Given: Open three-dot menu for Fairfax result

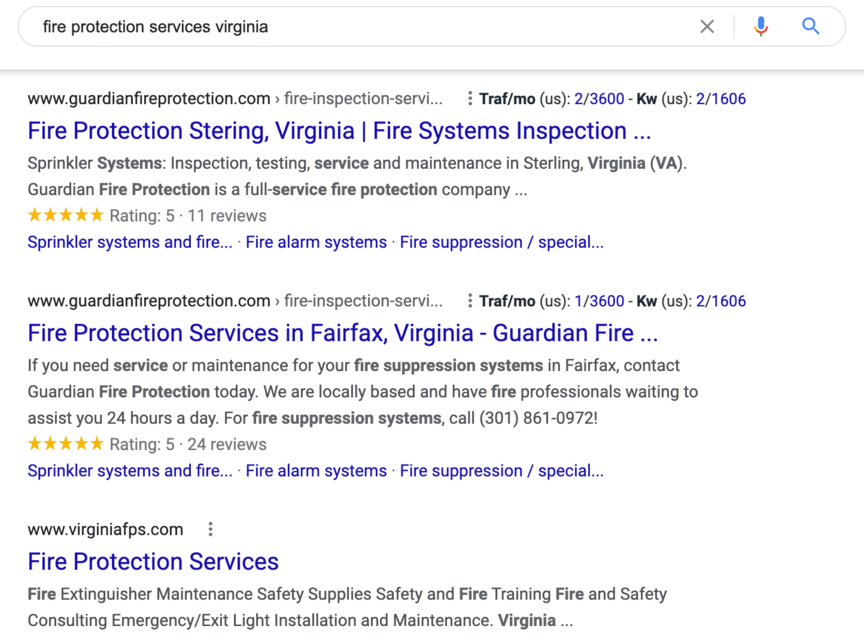Looking at the screenshot, I should point(469,301).
